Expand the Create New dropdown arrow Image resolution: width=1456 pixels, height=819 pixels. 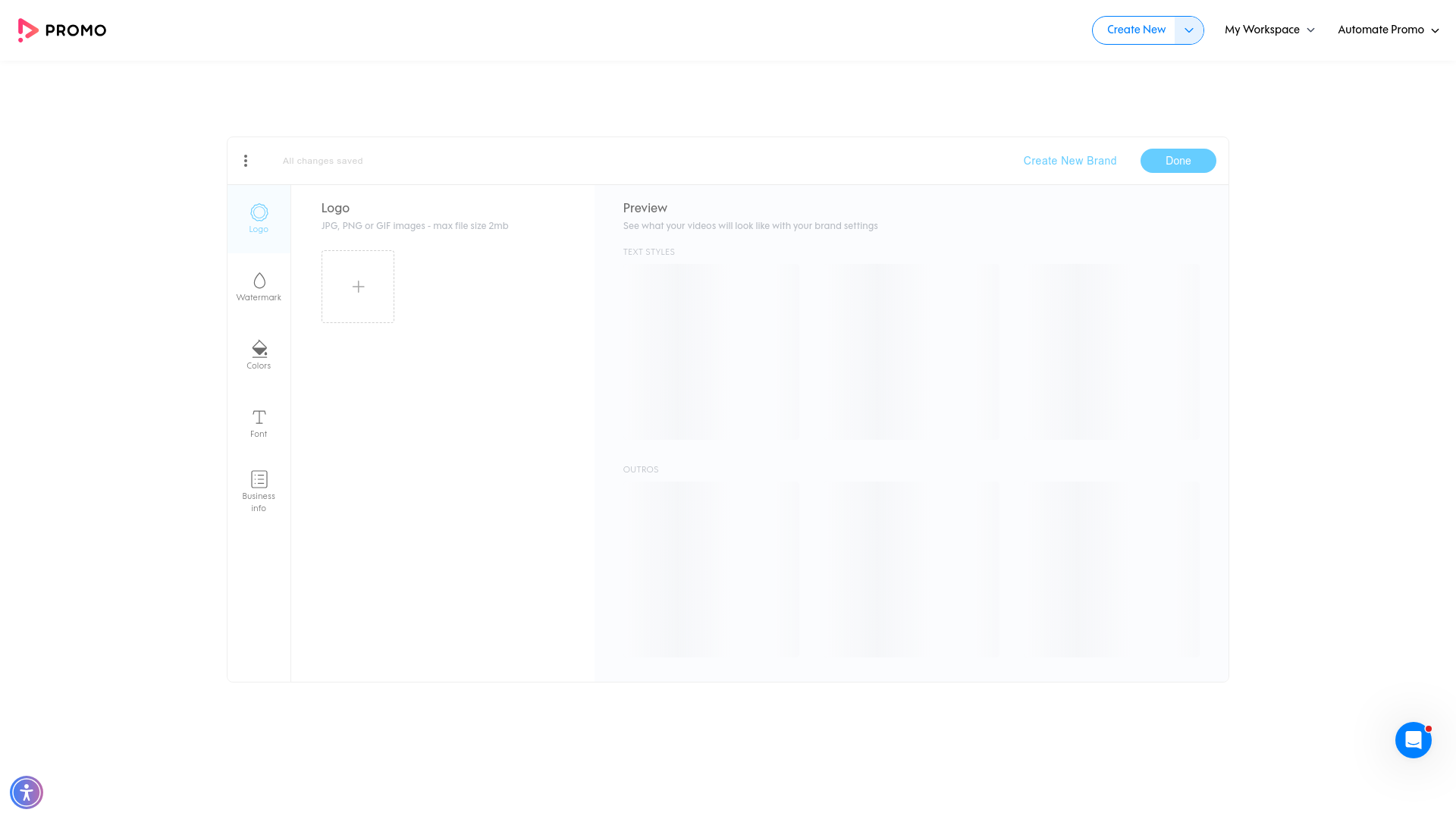1189,30
